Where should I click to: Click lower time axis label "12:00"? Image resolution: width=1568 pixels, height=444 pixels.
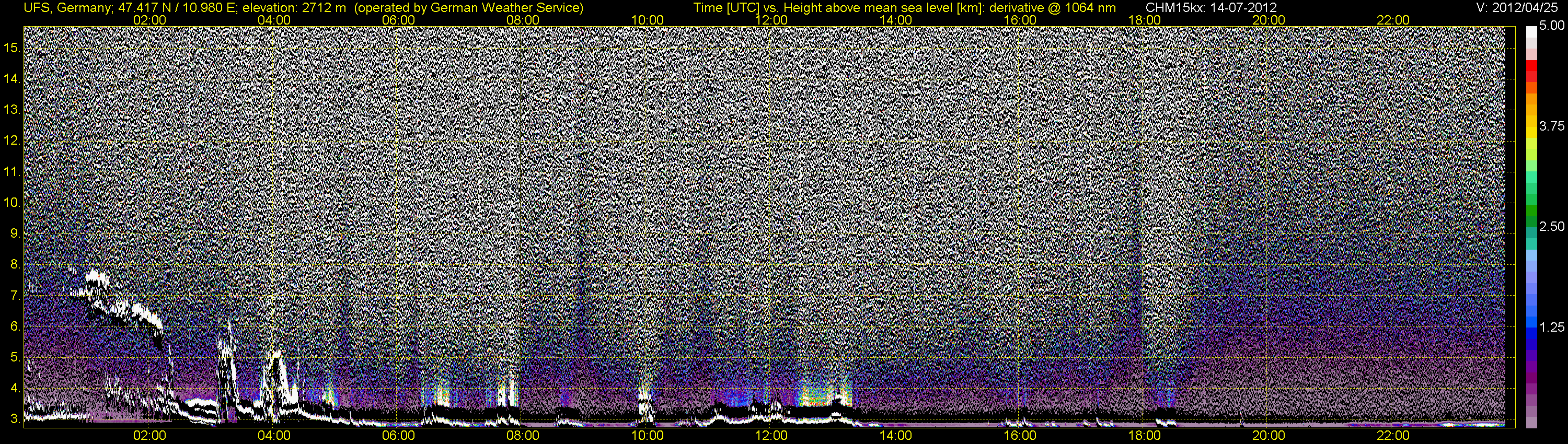(772, 436)
